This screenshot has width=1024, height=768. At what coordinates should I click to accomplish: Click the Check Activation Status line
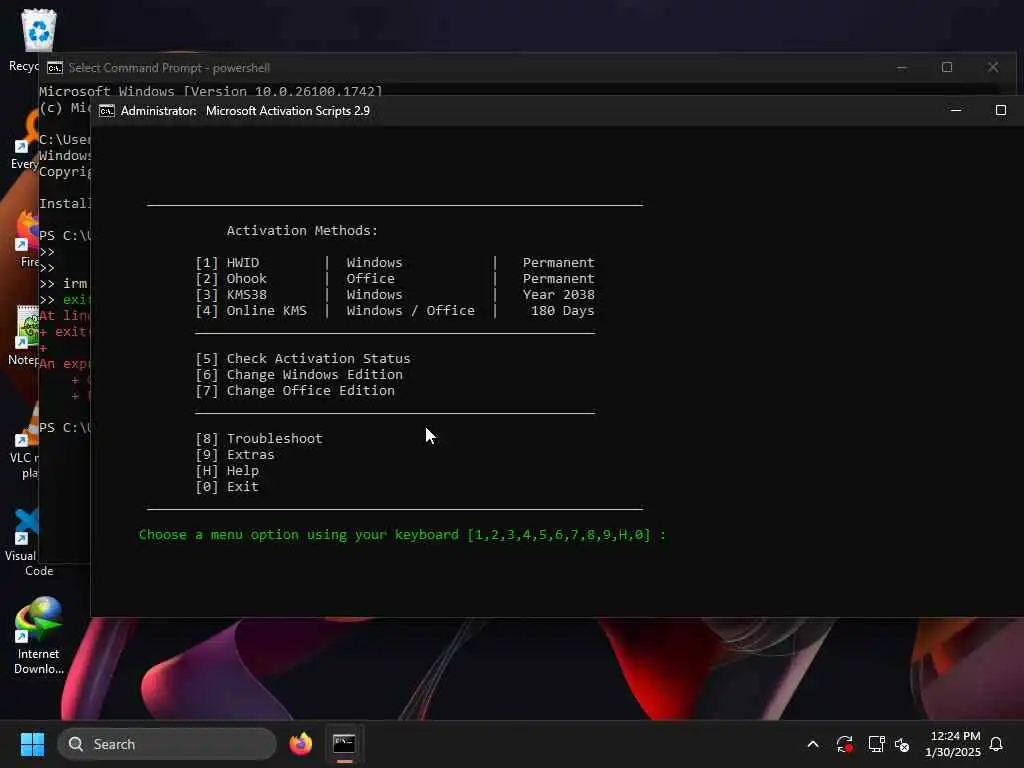303,359
